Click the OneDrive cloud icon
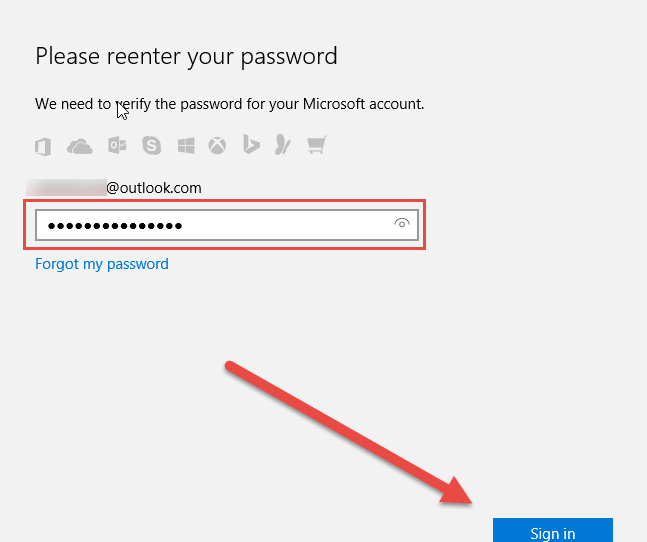This screenshot has width=647, height=542. click(80, 146)
